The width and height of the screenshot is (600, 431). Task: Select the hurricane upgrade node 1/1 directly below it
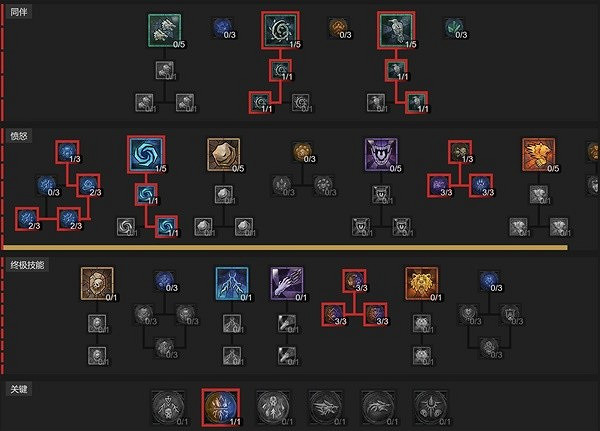coord(146,194)
